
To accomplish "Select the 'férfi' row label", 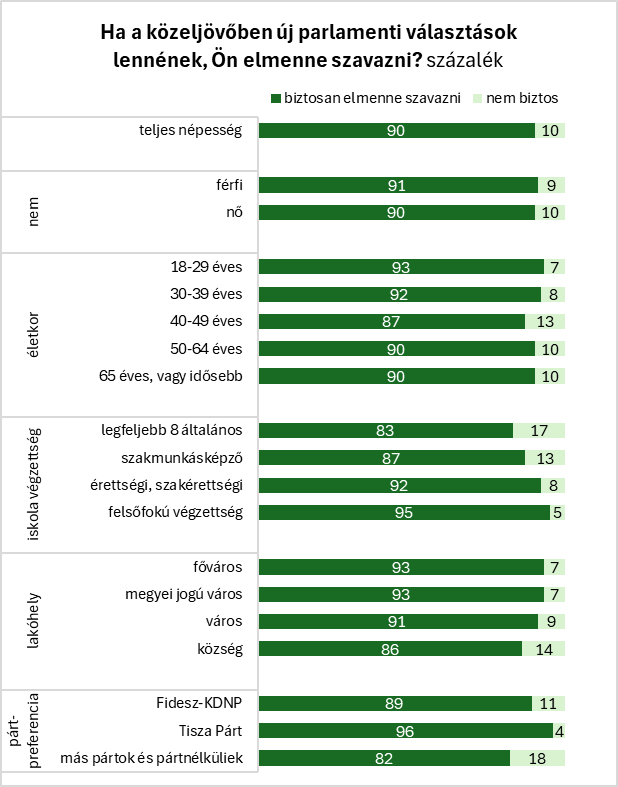I will click(230, 185).
